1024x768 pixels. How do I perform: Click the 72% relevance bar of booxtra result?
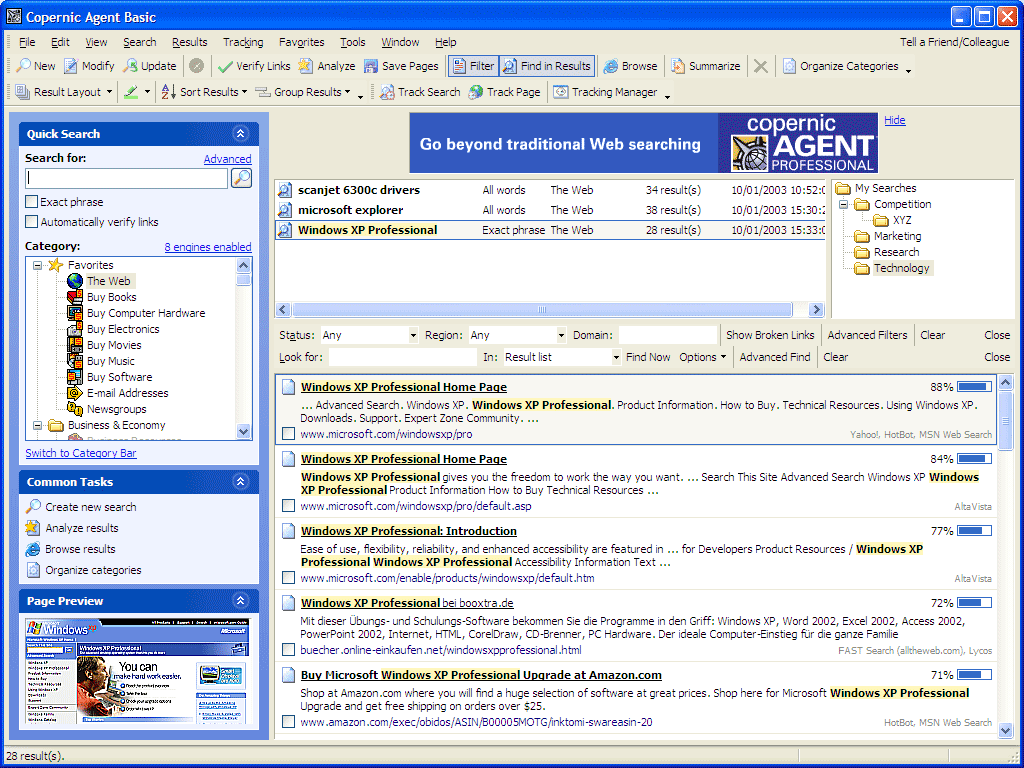pyautogui.click(x=974, y=603)
